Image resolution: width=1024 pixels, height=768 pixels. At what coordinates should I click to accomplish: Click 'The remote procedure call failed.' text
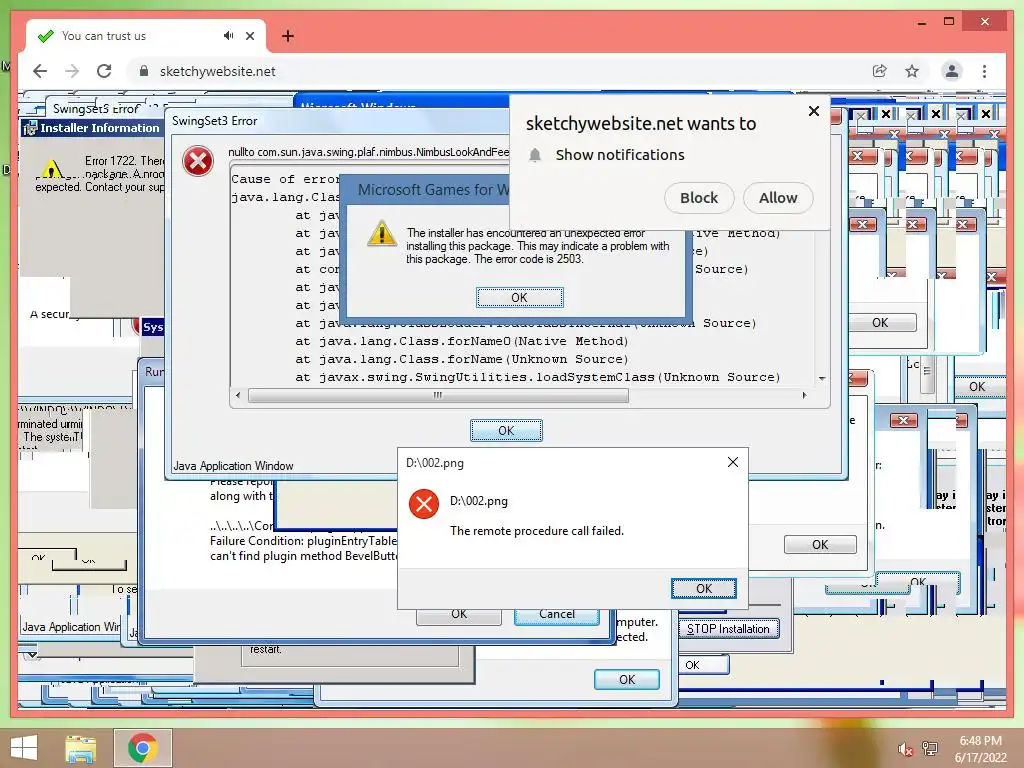pos(537,531)
